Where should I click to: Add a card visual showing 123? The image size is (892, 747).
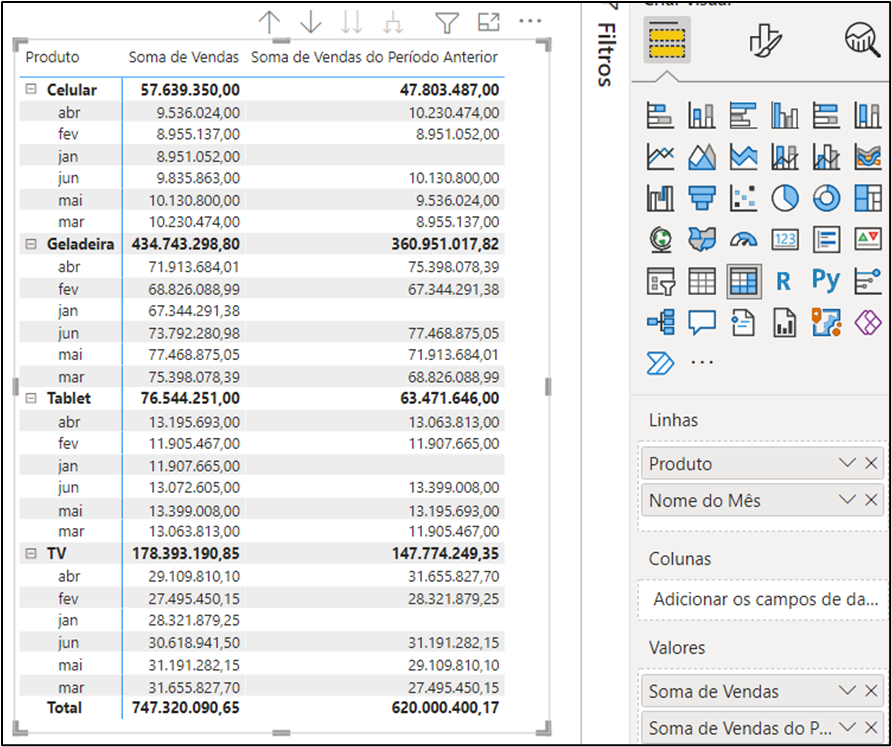click(784, 240)
